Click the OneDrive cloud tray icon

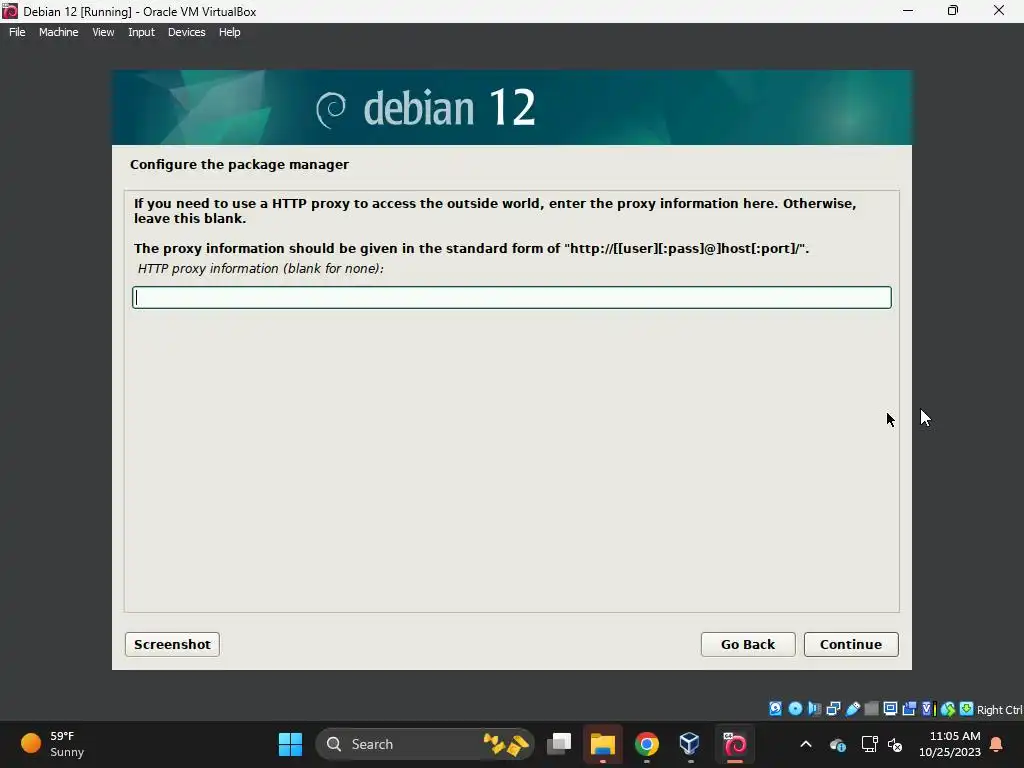pos(838,744)
